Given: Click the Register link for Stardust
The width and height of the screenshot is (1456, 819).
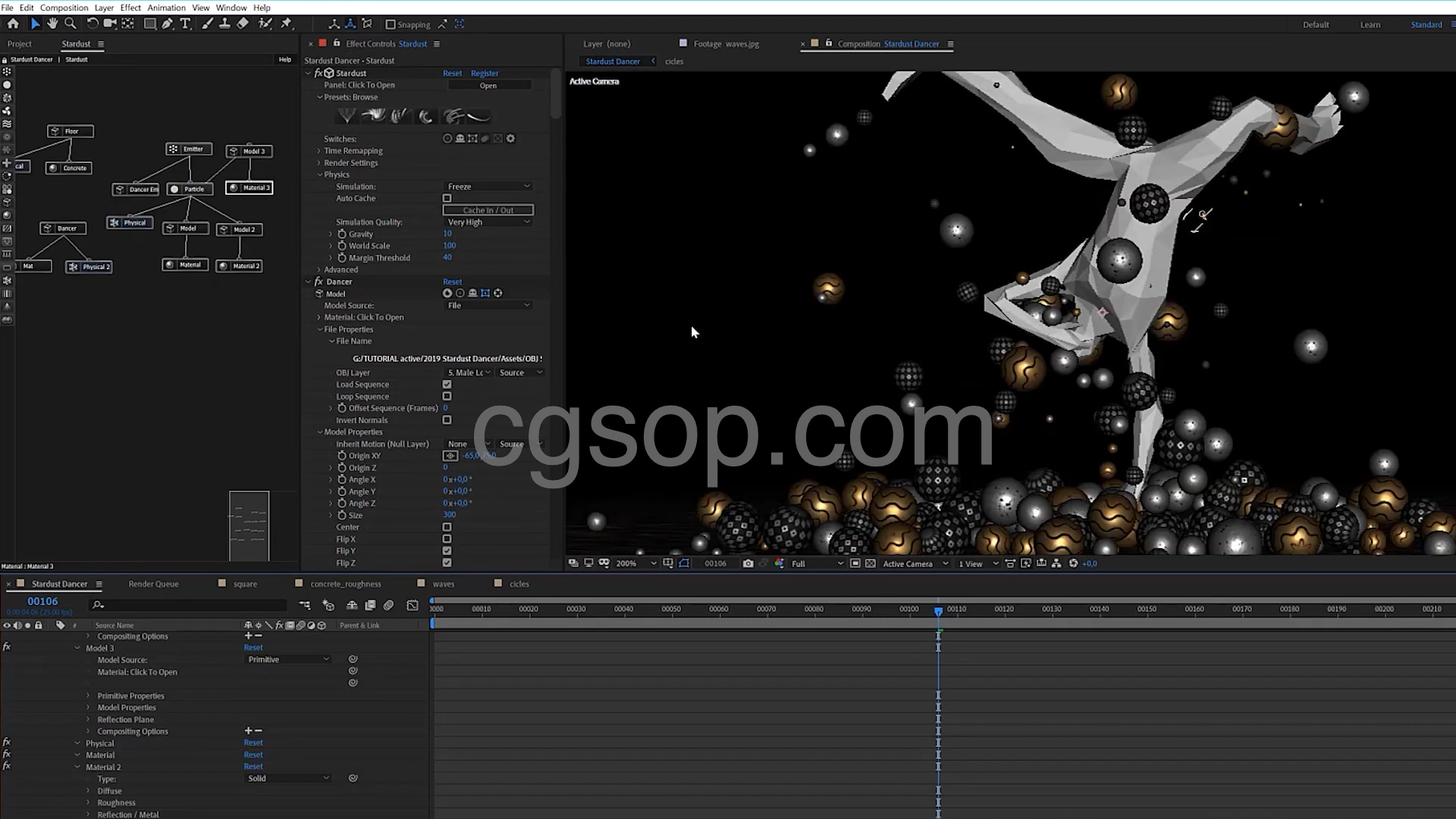Looking at the screenshot, I should pyautogui.click(x=484, y=74).
